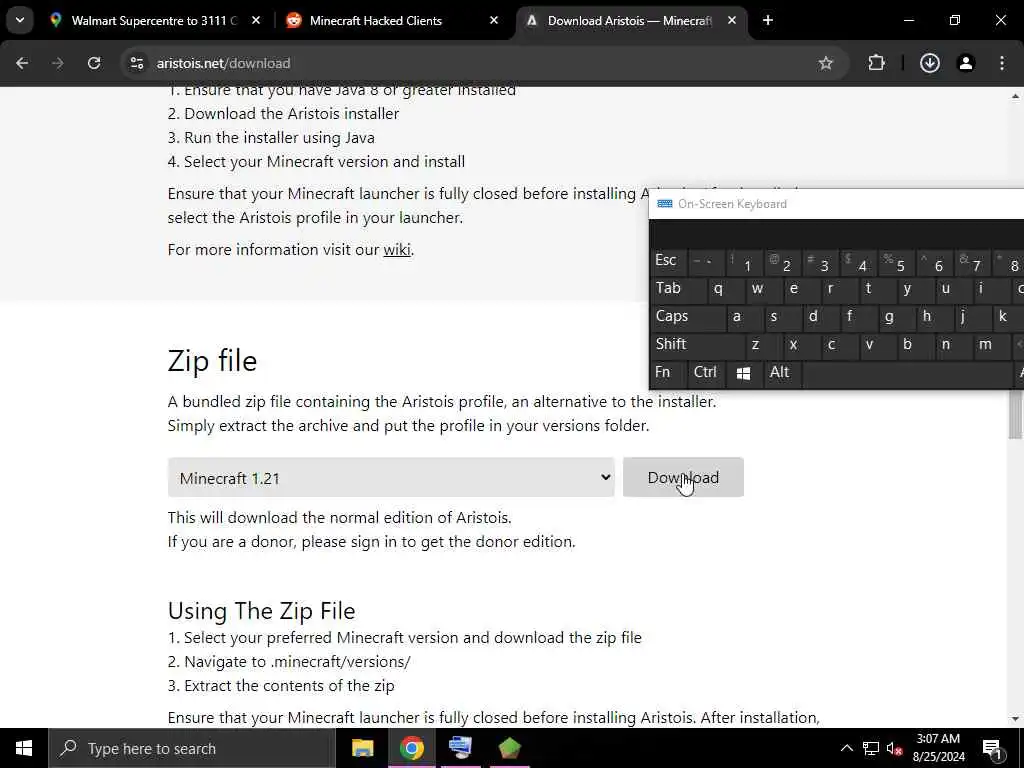Click the Esc key on the On-Screen Keyboard
1024x768 pixels.
668,261
